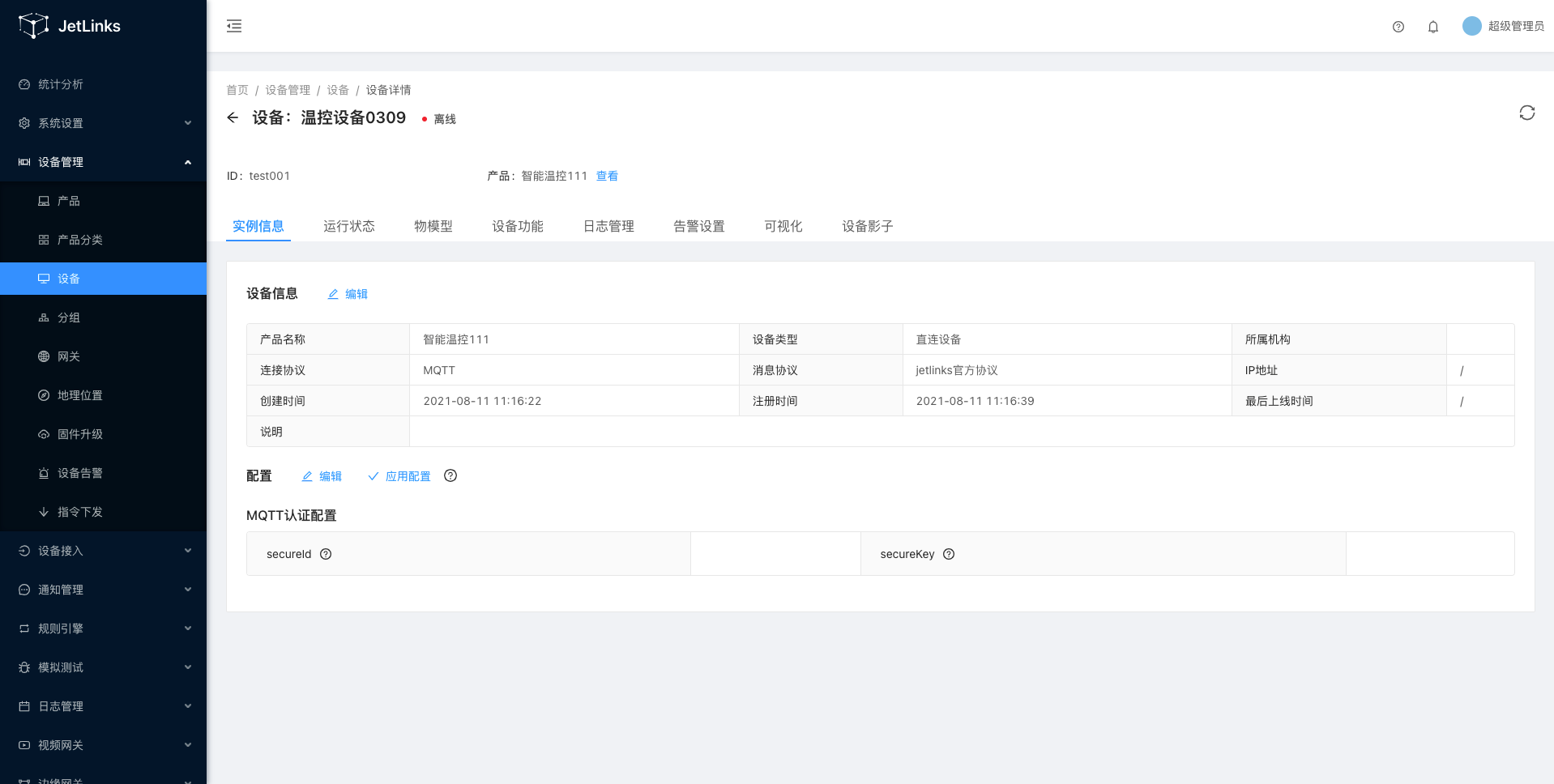Screen dimensions: 1554x784
Task: Click the 模拟测试 bug icon
Action: click(24, 667)
